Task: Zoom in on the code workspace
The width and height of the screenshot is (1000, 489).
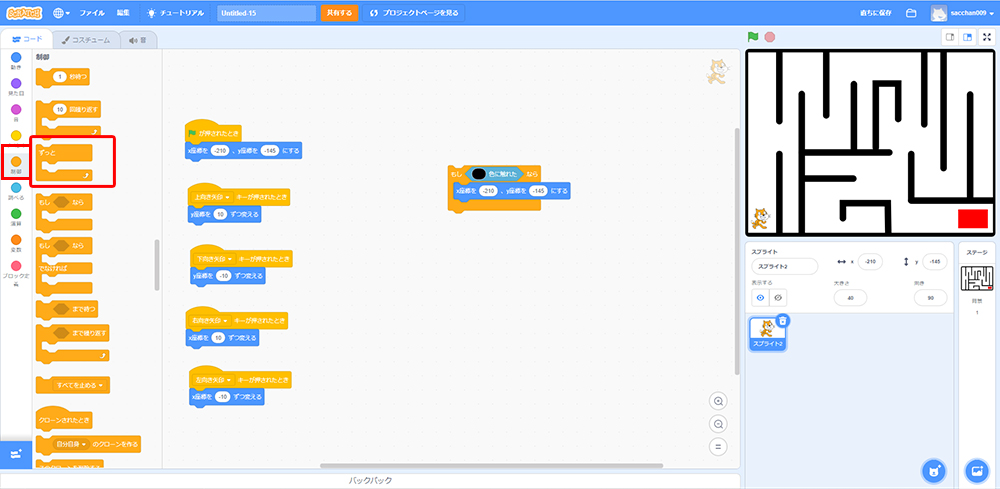Action: pyautogui.click(x=718, y=401)
